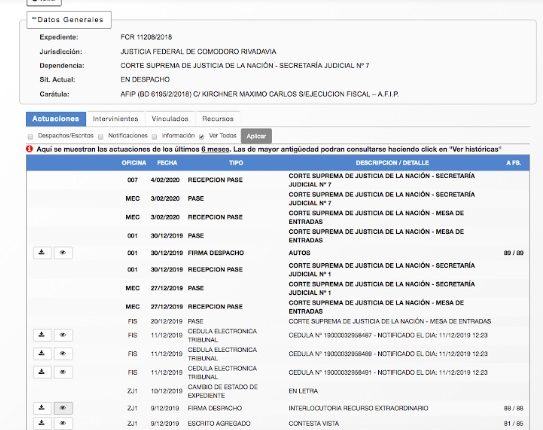Download cedula N° 19000032958491 document

tap(42, 372)
